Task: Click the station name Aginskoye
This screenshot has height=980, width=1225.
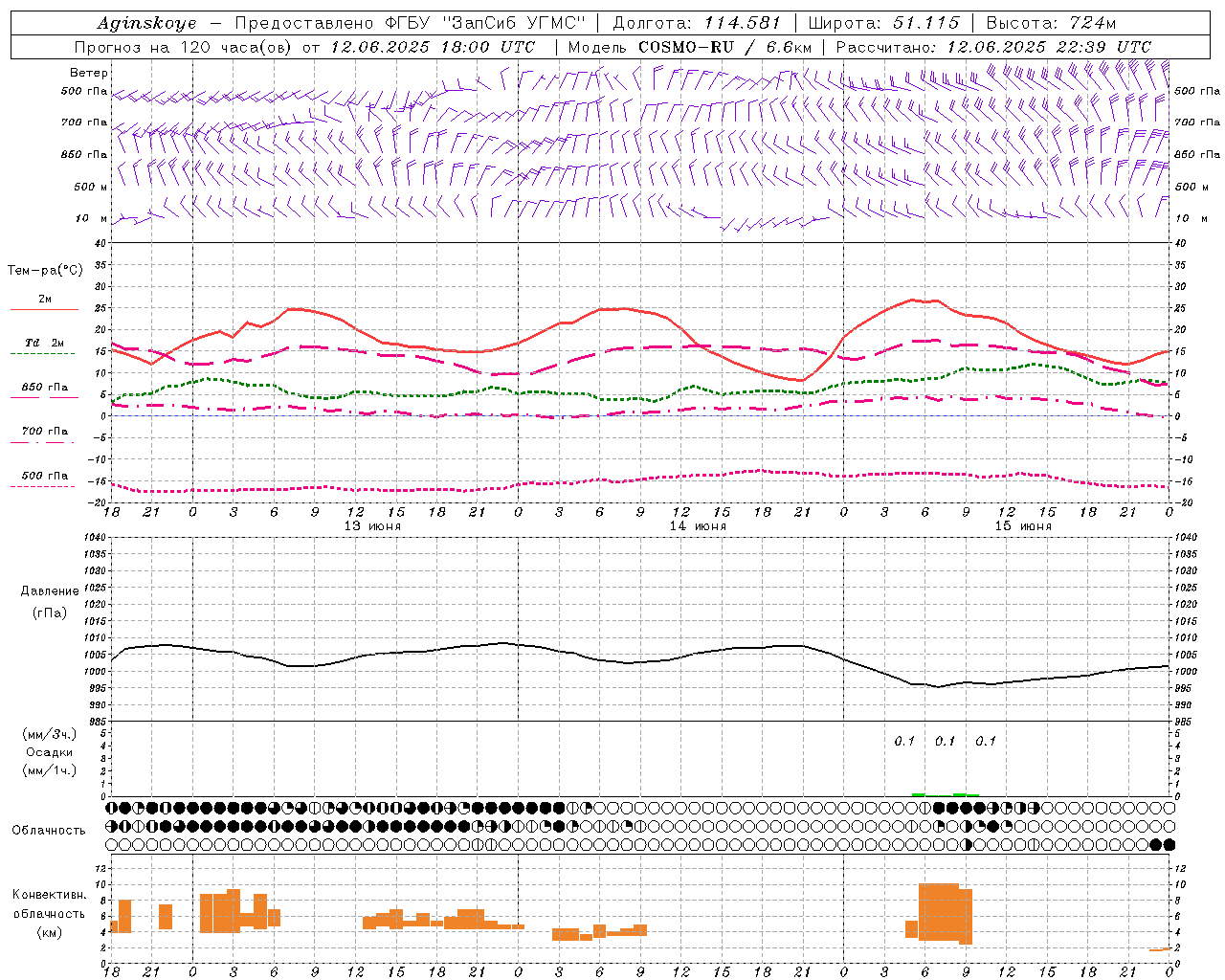Action: (x=146, y=23)
